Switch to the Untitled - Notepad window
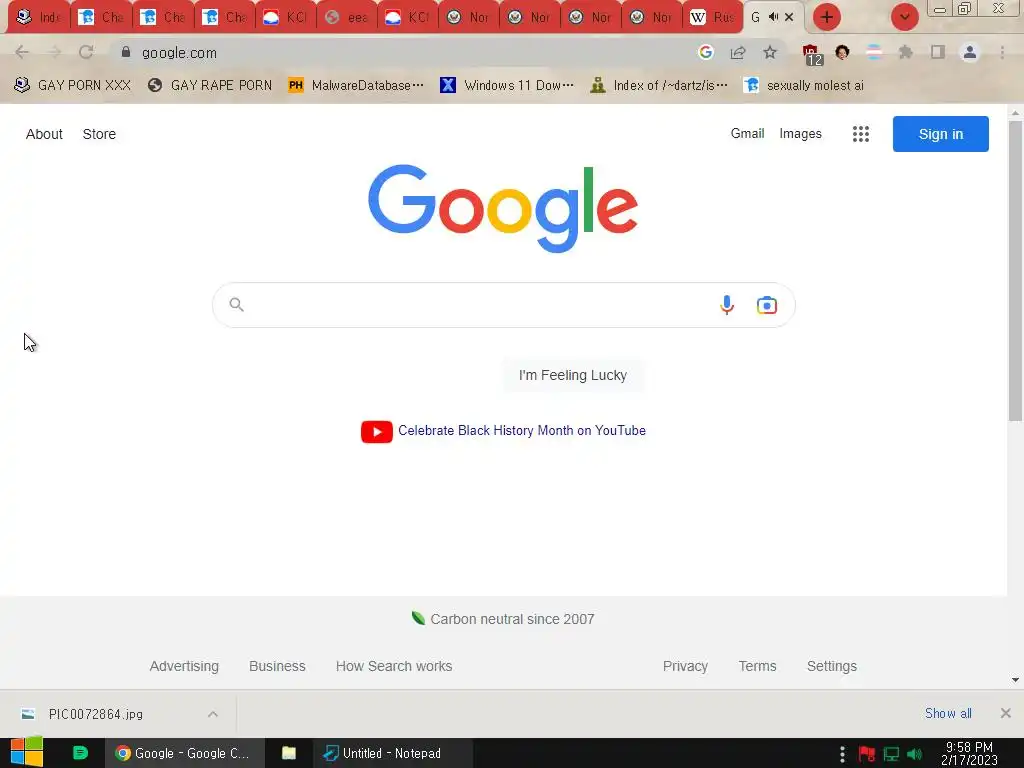The height and width of the screenshot is (768, 1024). pos(391,753)
